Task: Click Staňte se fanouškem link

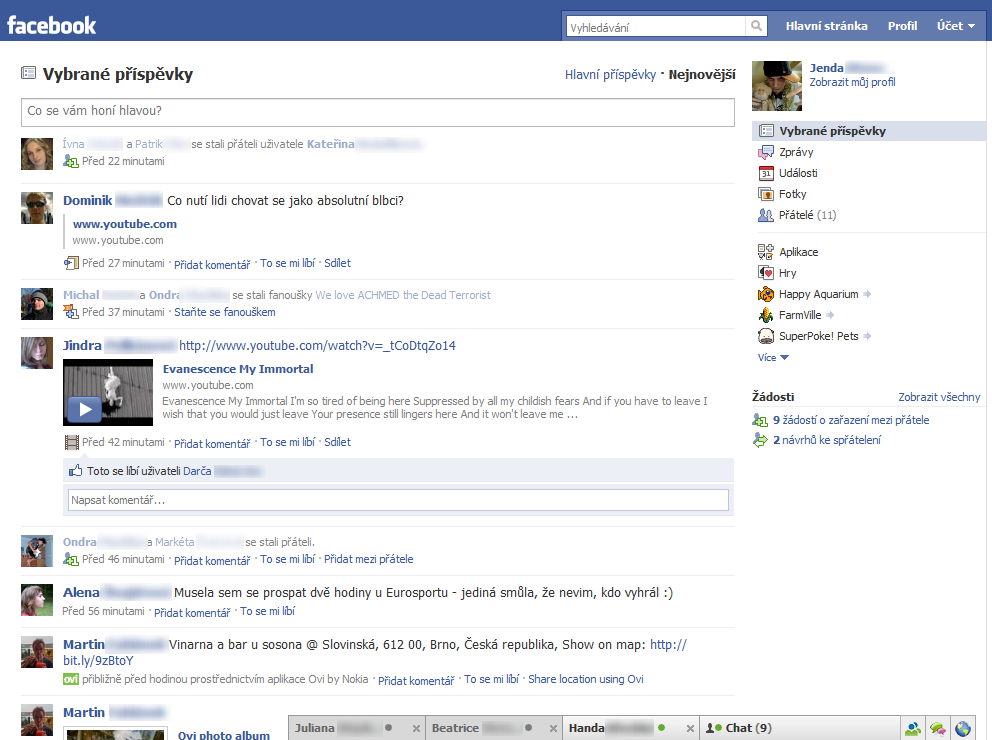Action: tap(225, 312)
